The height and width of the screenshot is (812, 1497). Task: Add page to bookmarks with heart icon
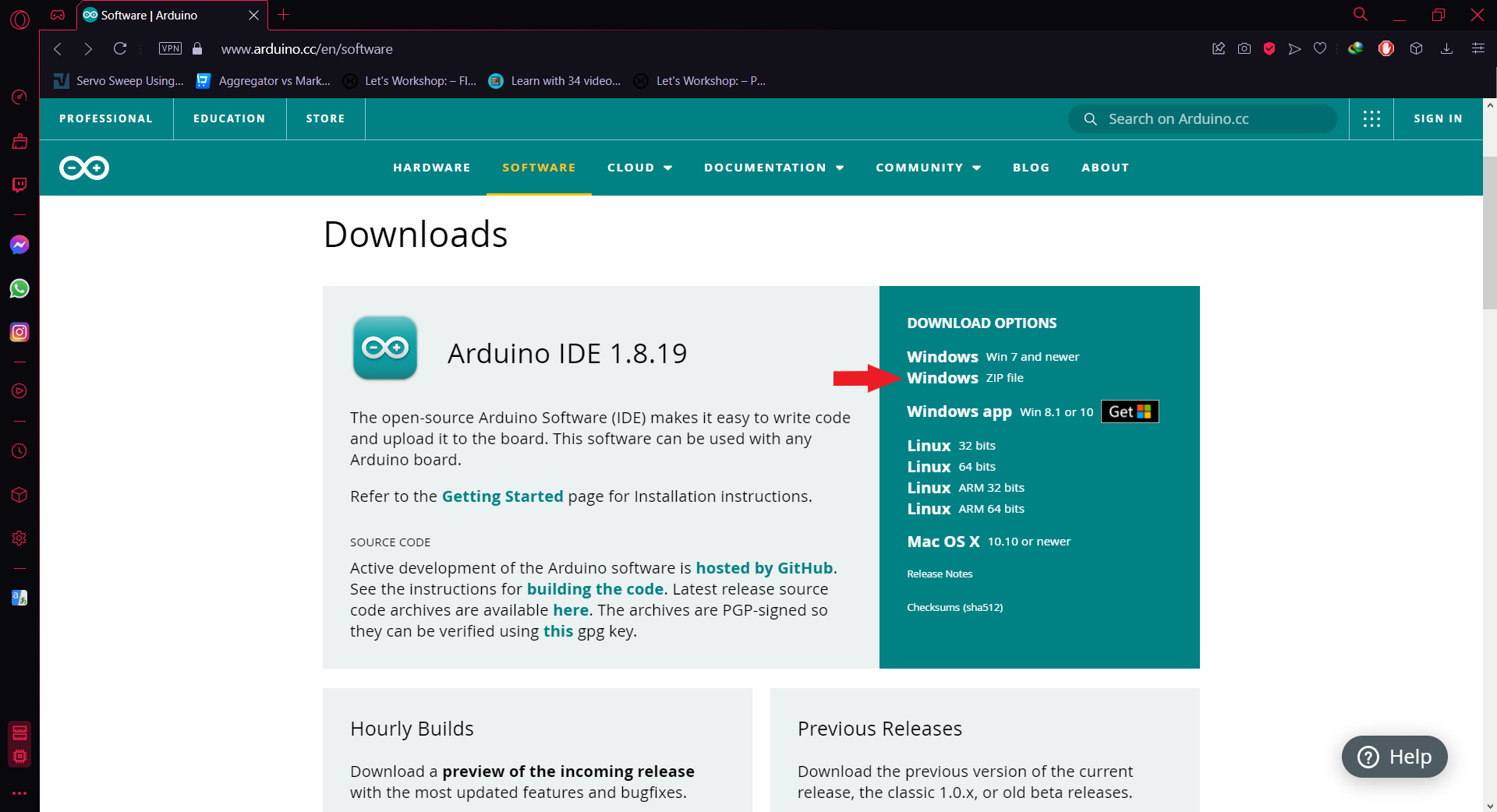(1320, 48)
